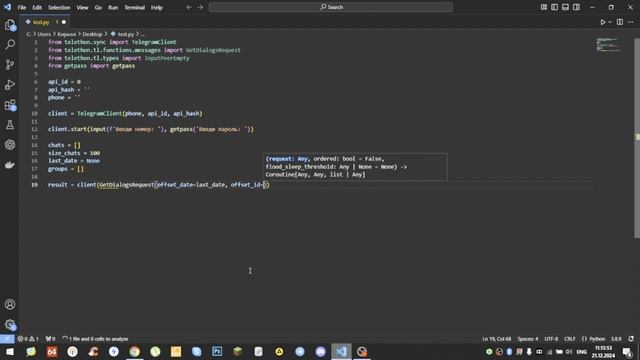The image size is (640, 360).
Task: Toggle the bottom Panel
Action: (565, 7)
